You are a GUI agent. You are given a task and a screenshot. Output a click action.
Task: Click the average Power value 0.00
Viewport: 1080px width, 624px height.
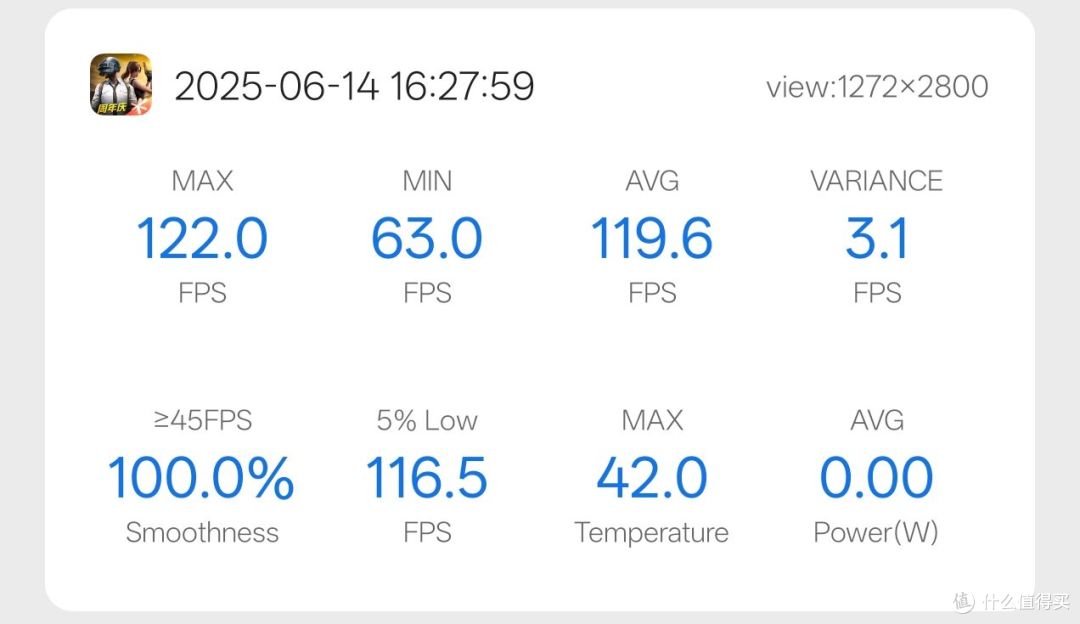click(x=877, y=477)
